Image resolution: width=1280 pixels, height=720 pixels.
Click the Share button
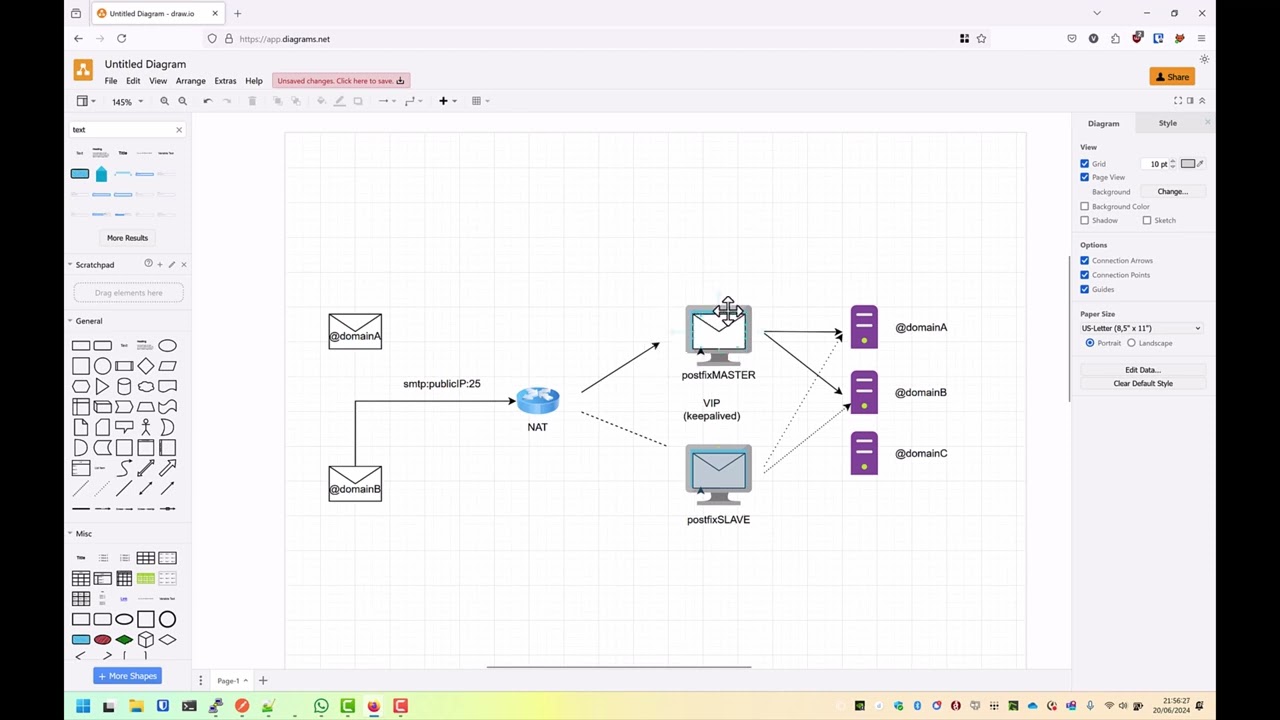pyautogui.click(x=1172, y=77)
